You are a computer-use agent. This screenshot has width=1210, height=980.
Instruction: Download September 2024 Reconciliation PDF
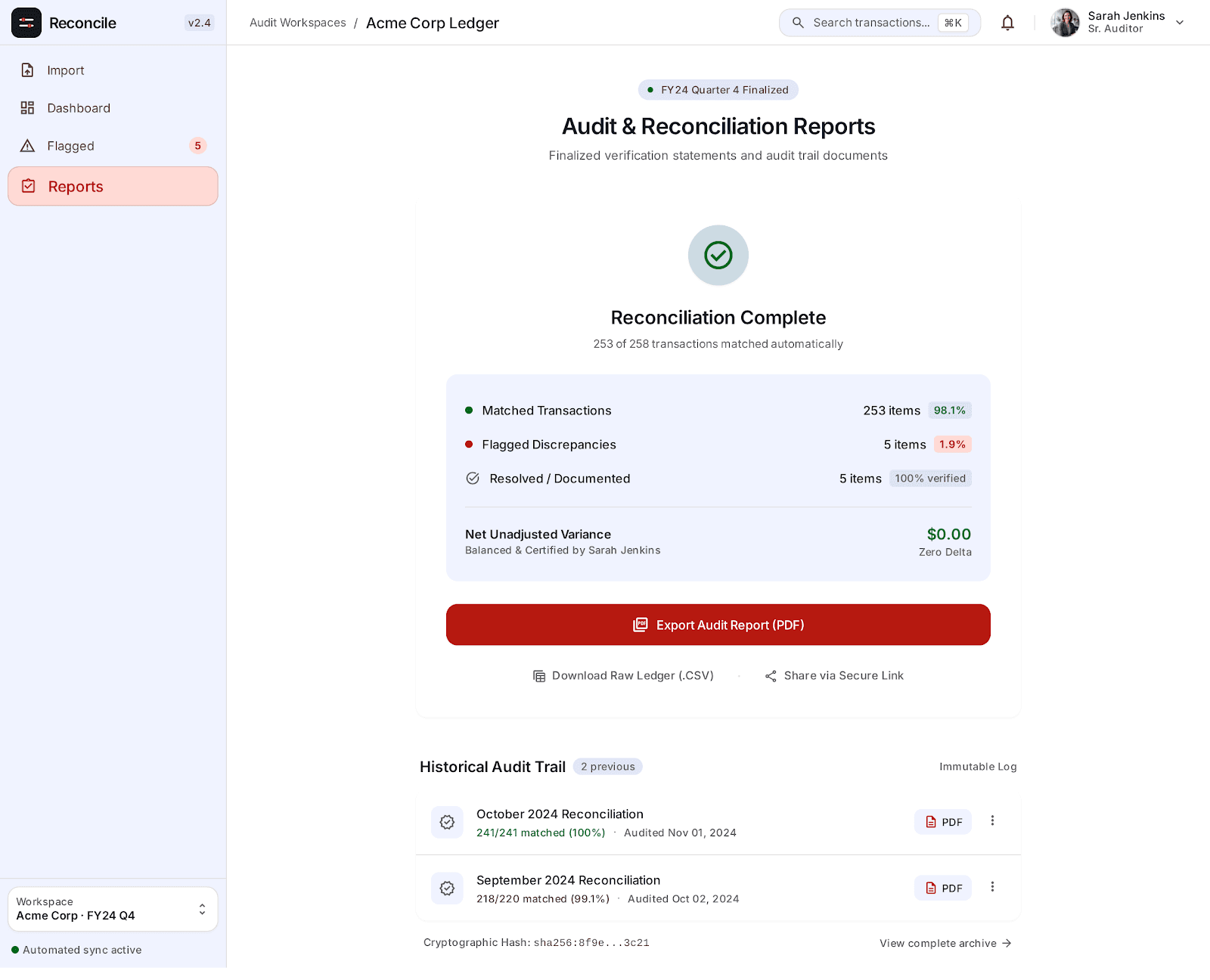(x=943, y=889)
